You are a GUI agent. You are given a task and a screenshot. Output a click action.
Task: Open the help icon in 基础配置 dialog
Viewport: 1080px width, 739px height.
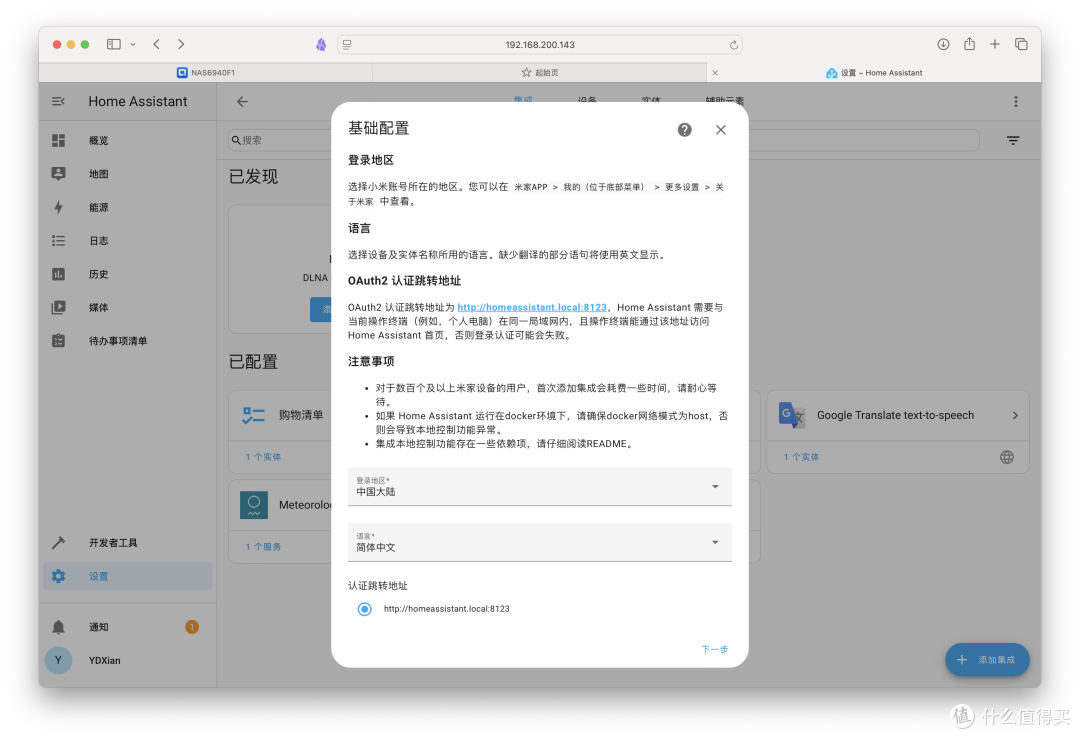[684, 129]
